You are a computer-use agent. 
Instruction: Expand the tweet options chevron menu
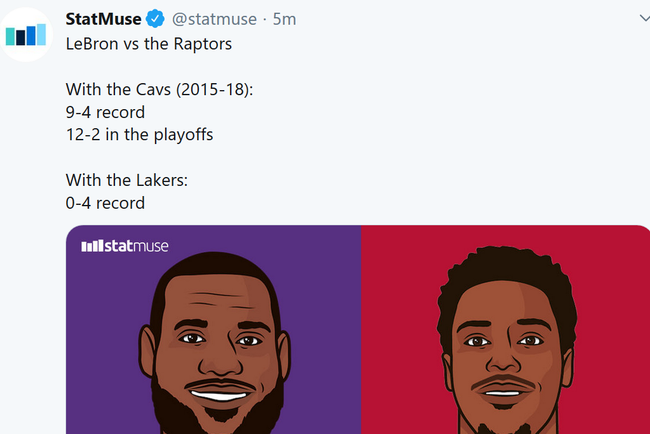tap(645, 18)
